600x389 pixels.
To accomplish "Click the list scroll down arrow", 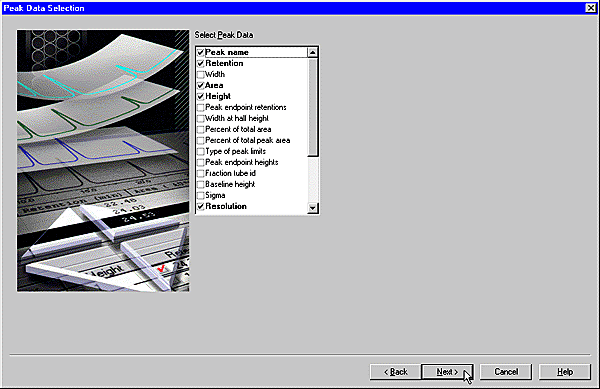I will [x=313, y=208].
